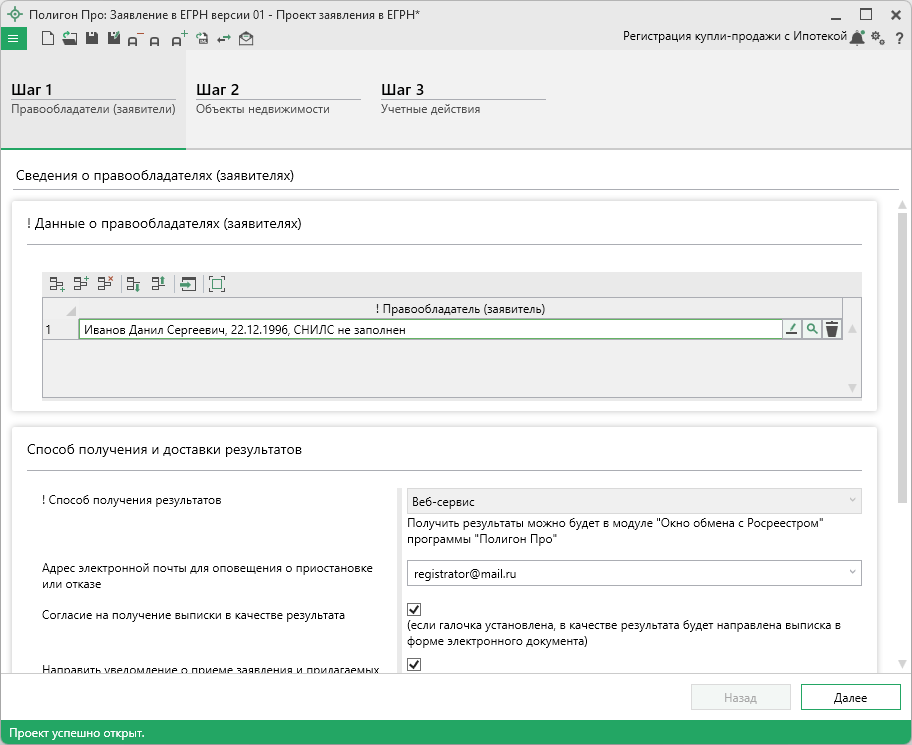Open the green hamburger main menu
The height and width of the screenshot is (745, 912).
click(x=12, y=38)
